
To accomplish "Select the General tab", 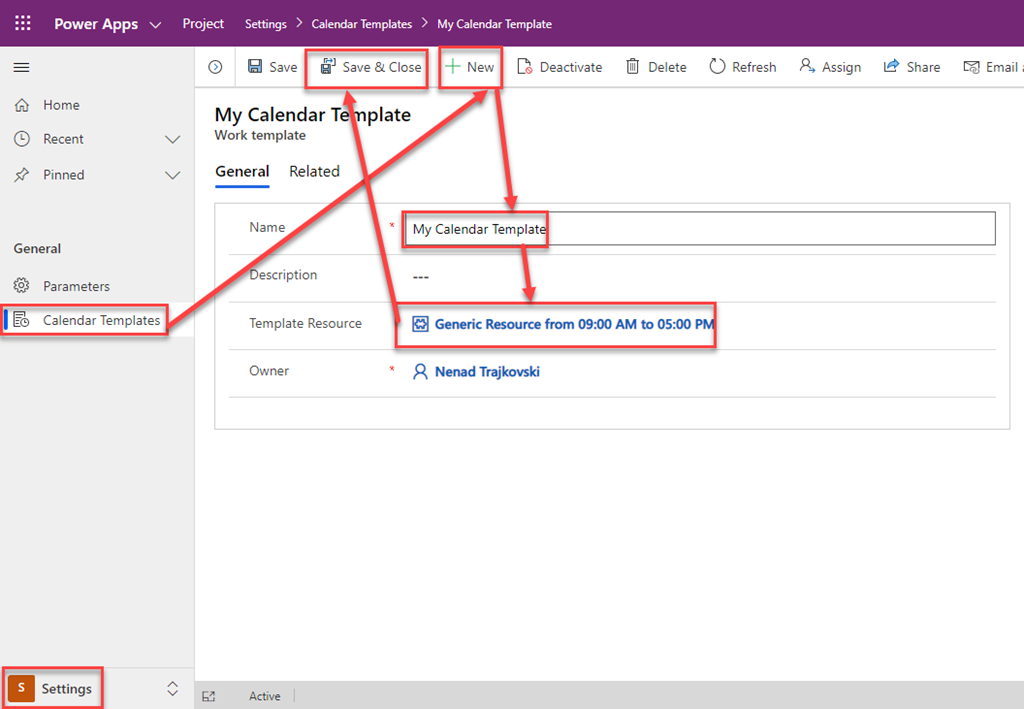I will tap(242, 172).
